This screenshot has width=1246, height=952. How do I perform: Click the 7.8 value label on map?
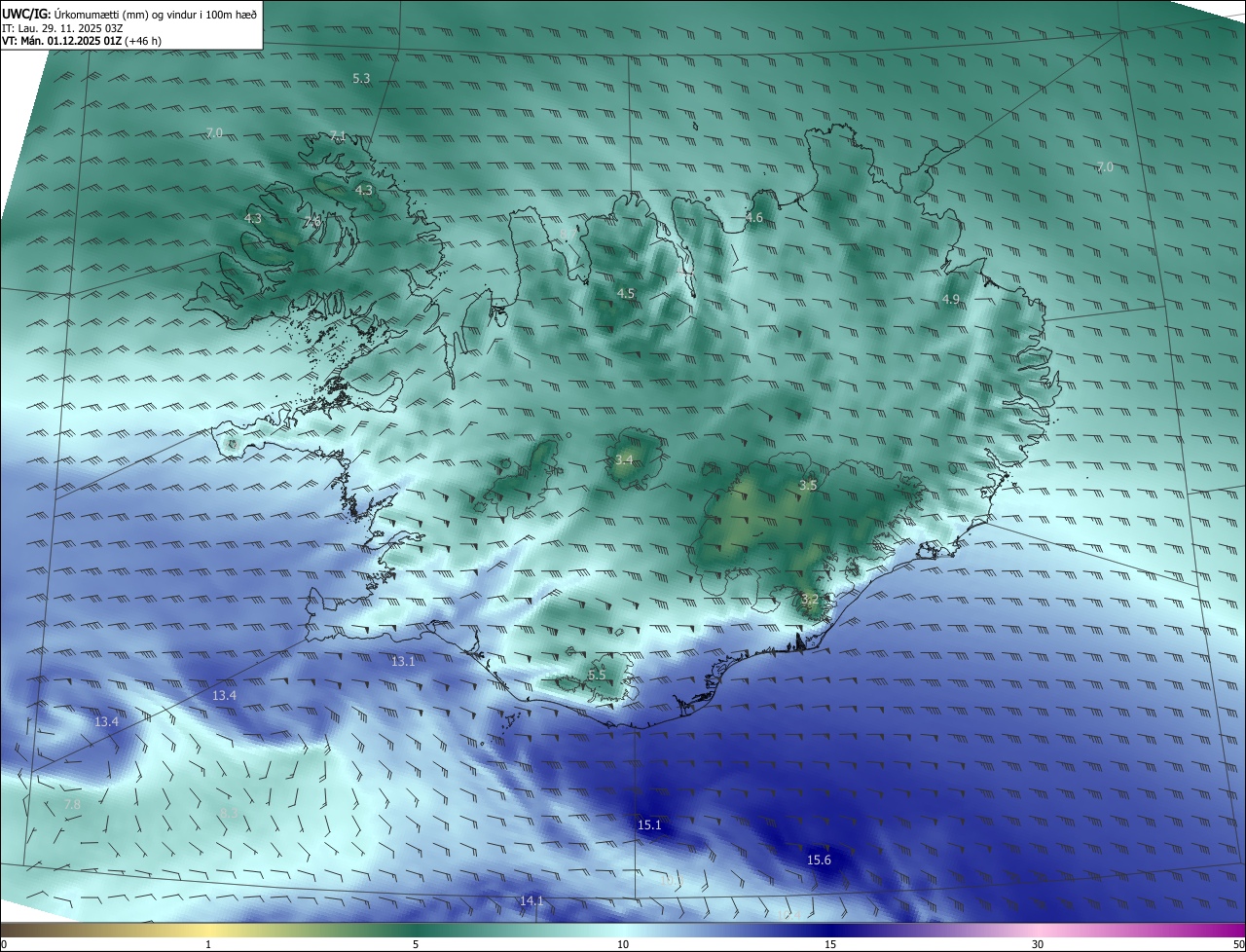point(72,805)
